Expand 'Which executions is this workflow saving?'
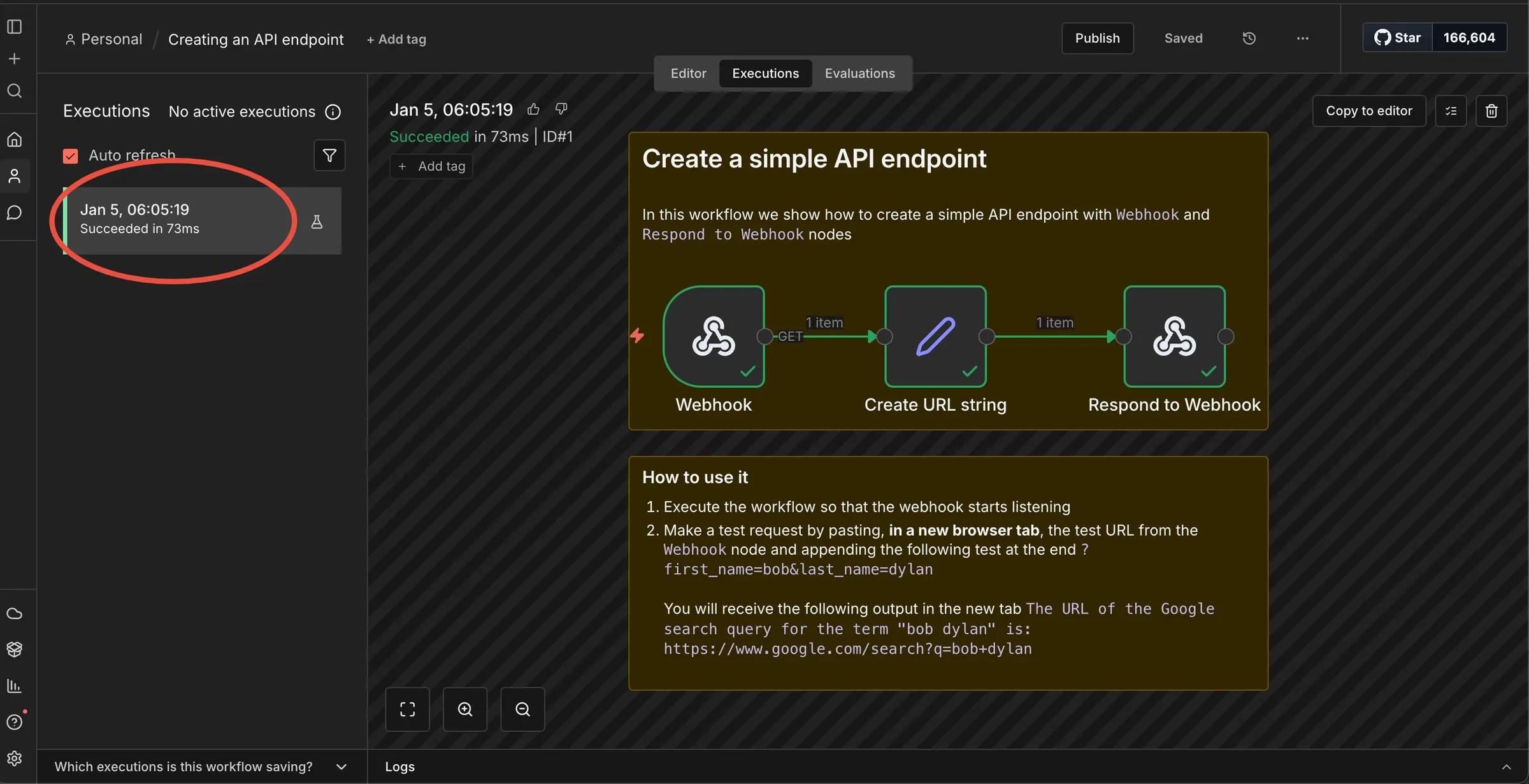 (201, 767)
